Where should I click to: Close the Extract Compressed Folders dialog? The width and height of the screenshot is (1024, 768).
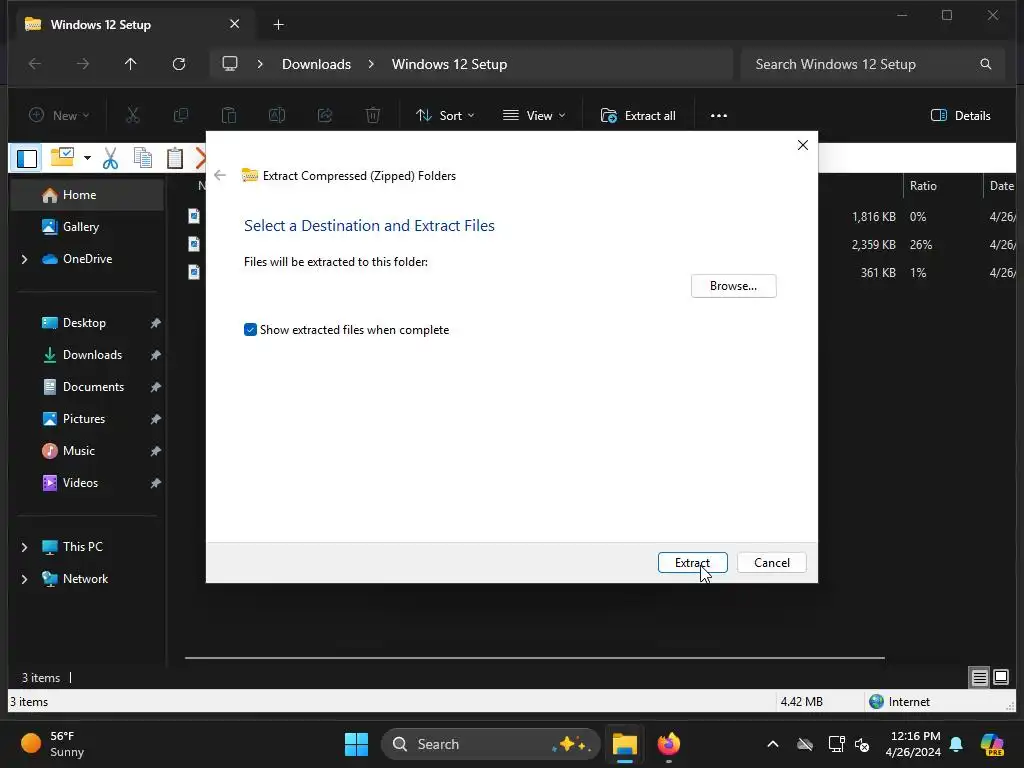[x=803, y=145]
